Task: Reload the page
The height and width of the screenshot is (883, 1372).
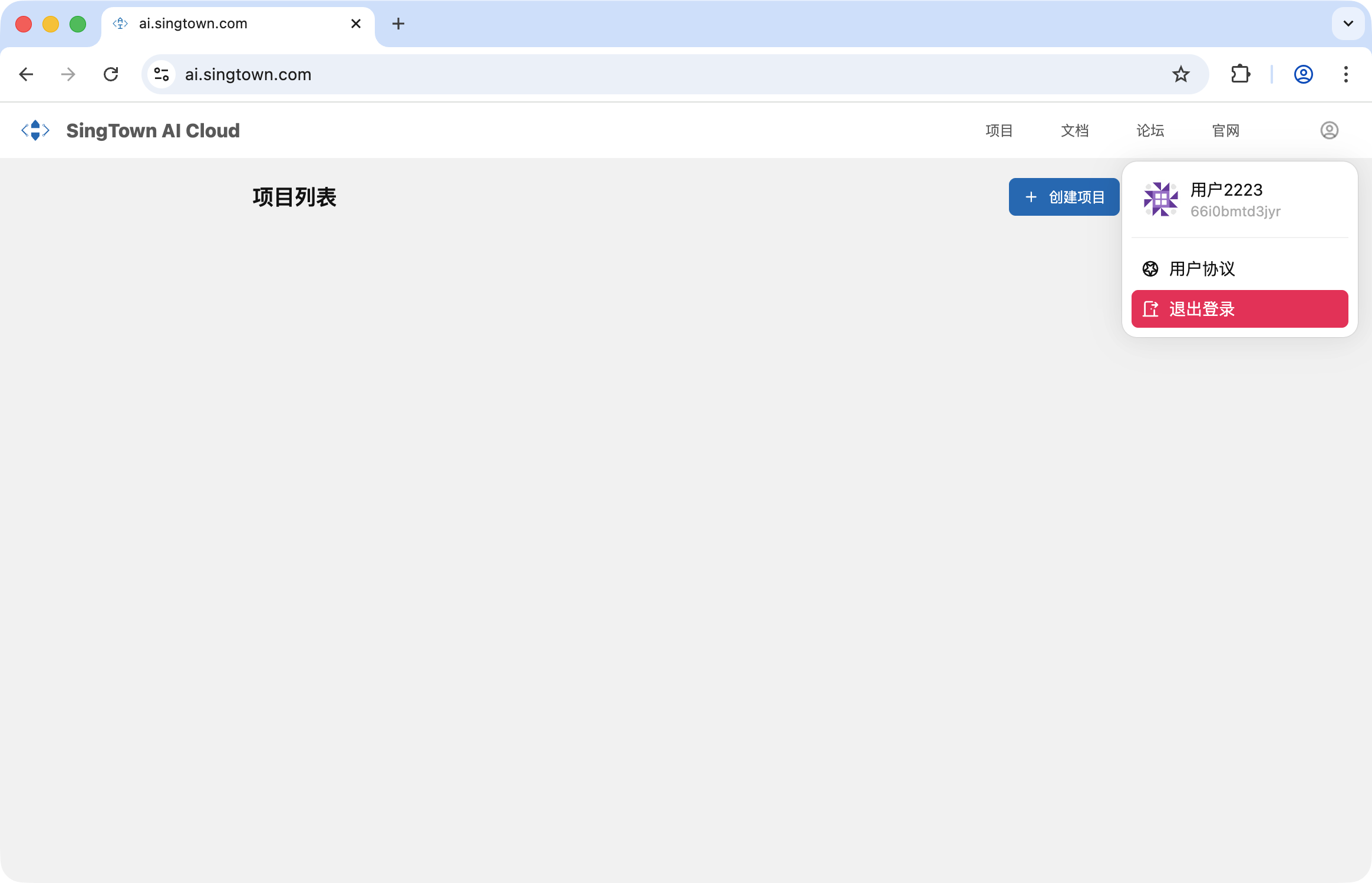Action: 111,74
